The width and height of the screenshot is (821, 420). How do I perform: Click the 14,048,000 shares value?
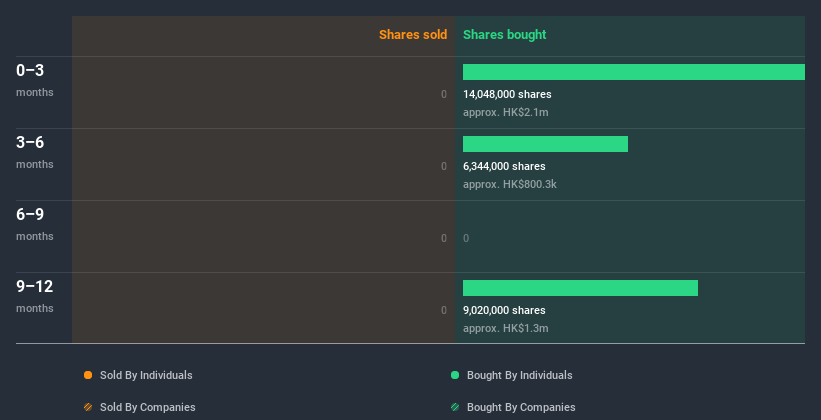coord(507,94)
